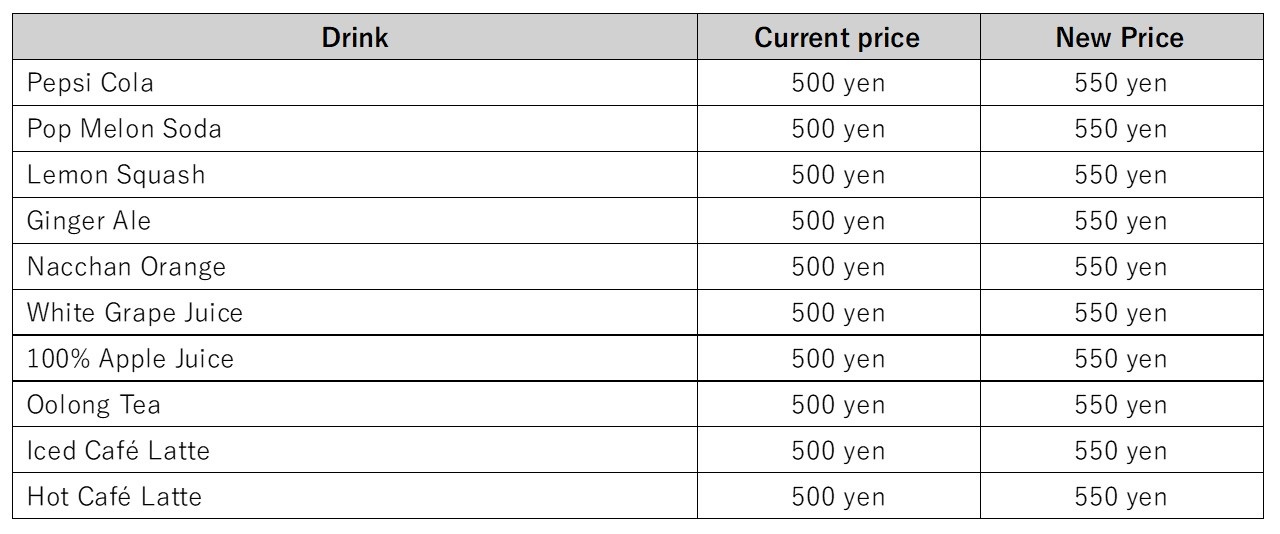Select White Grape Juice's current price cell
Image resolution: width=1280 pixels, height=534 pixels.
point(838,313)
